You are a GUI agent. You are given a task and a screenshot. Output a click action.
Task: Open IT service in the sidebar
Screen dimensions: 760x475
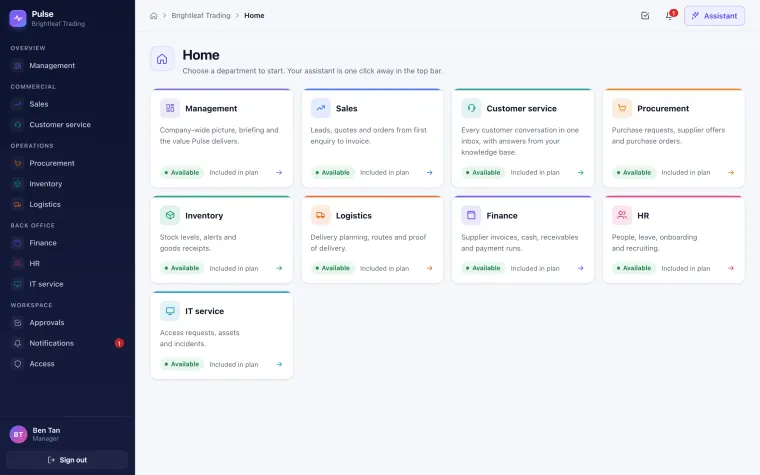(x=67, y=284)
